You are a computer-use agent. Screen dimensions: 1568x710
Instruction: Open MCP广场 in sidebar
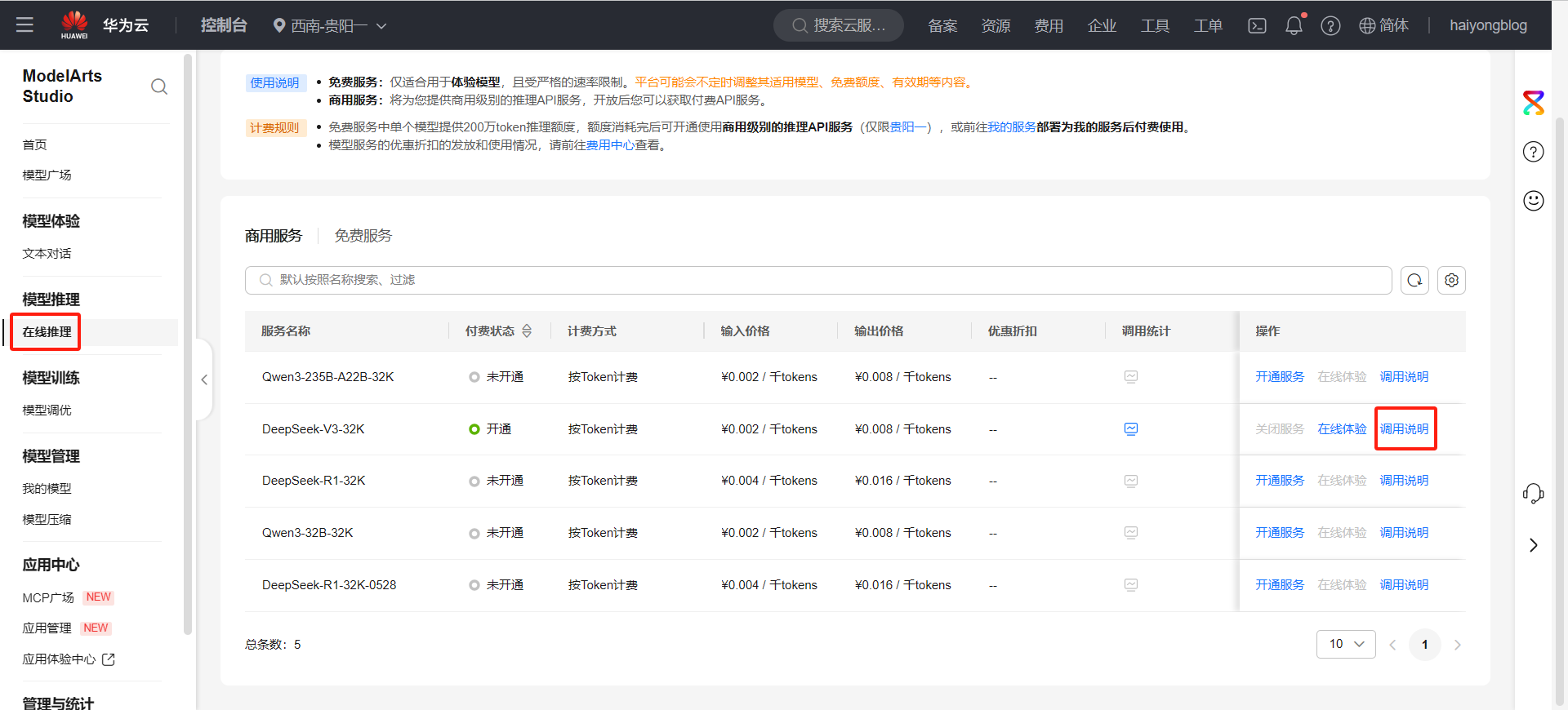pyautogui.click(x=48, y=597)
